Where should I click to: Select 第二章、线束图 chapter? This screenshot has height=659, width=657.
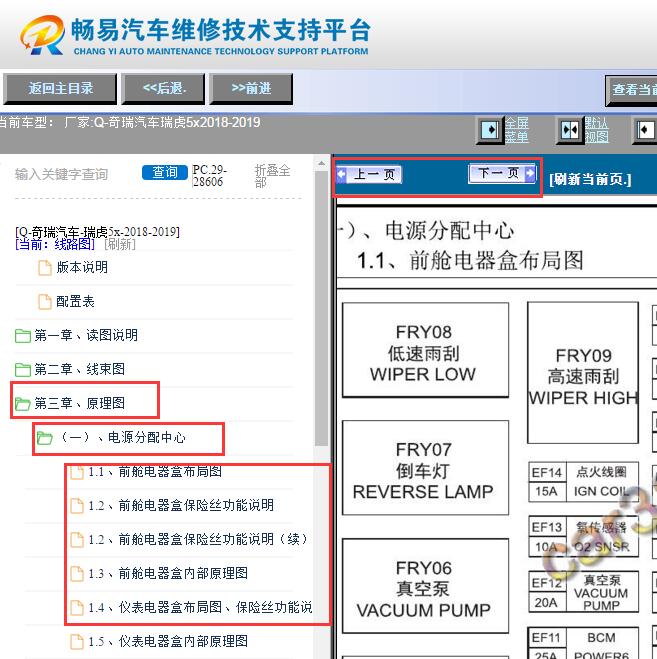tap(79, 369)
